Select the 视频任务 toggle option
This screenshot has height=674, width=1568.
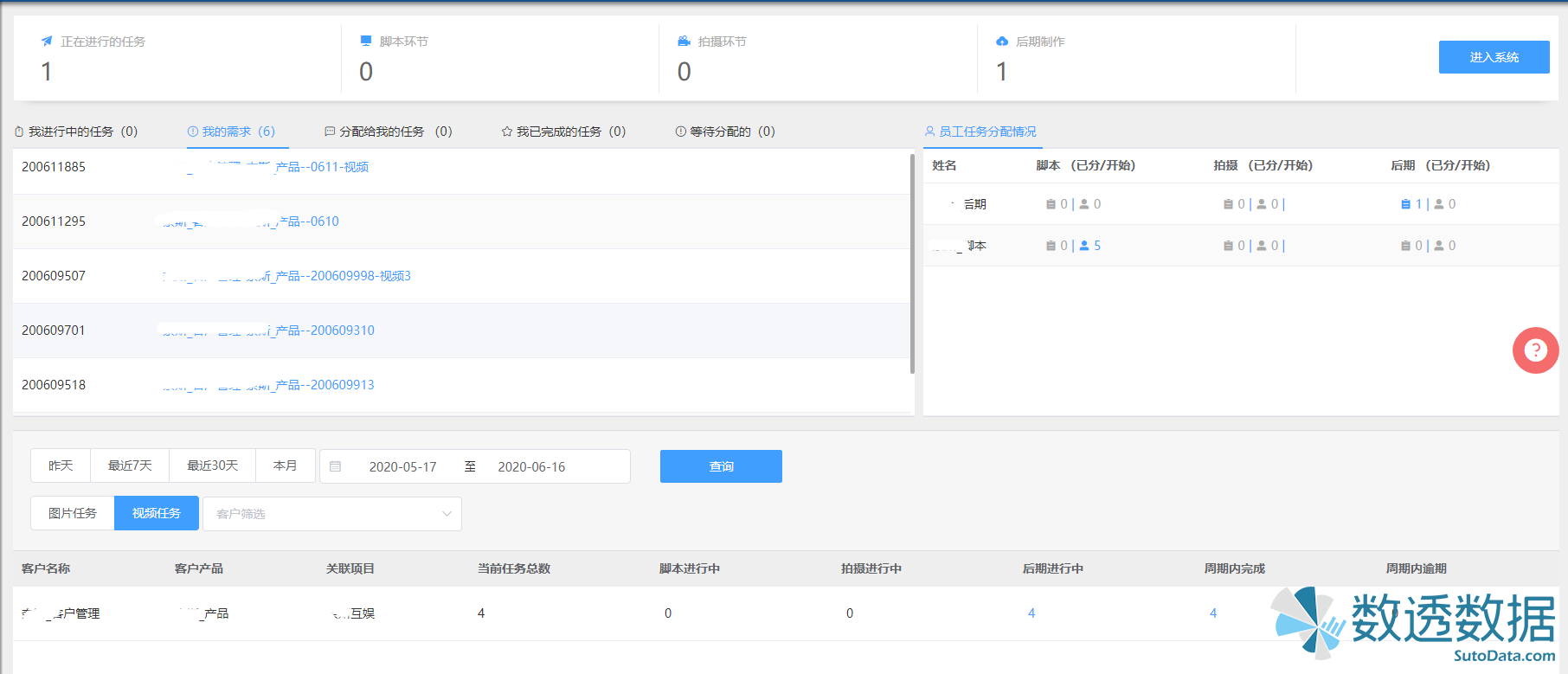[x=157, y=513]
